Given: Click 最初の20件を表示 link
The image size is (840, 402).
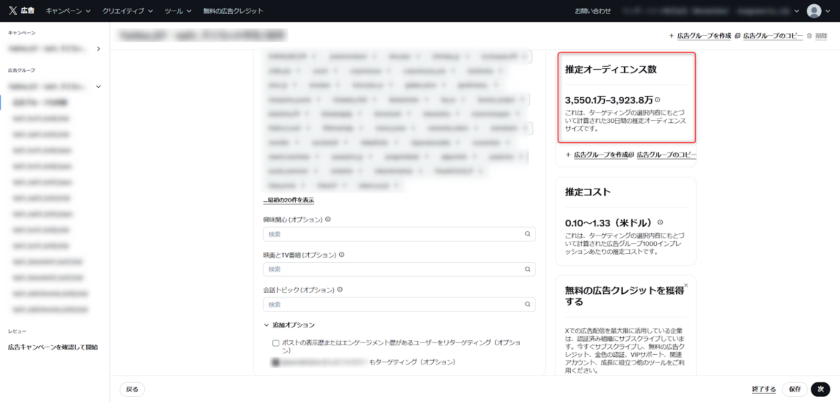Looking at the screenshot, I should (288, 200).
